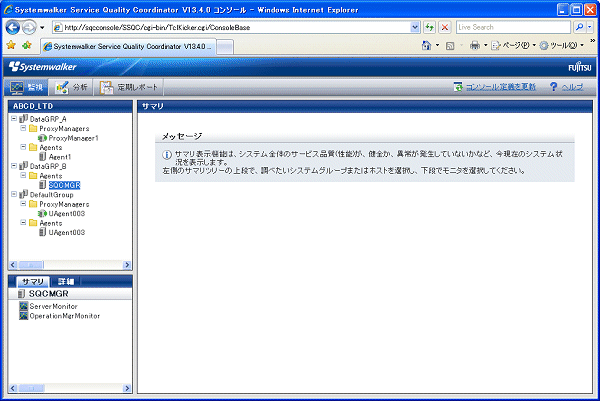Collapse the DataGRP_A tree node

(x=14, y=119)
